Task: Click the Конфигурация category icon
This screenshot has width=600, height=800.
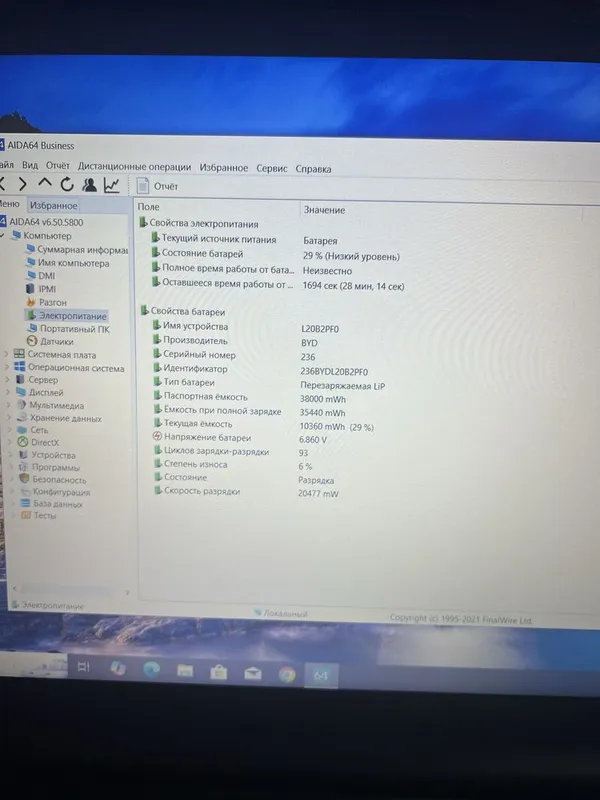Action: coord(24,491)
